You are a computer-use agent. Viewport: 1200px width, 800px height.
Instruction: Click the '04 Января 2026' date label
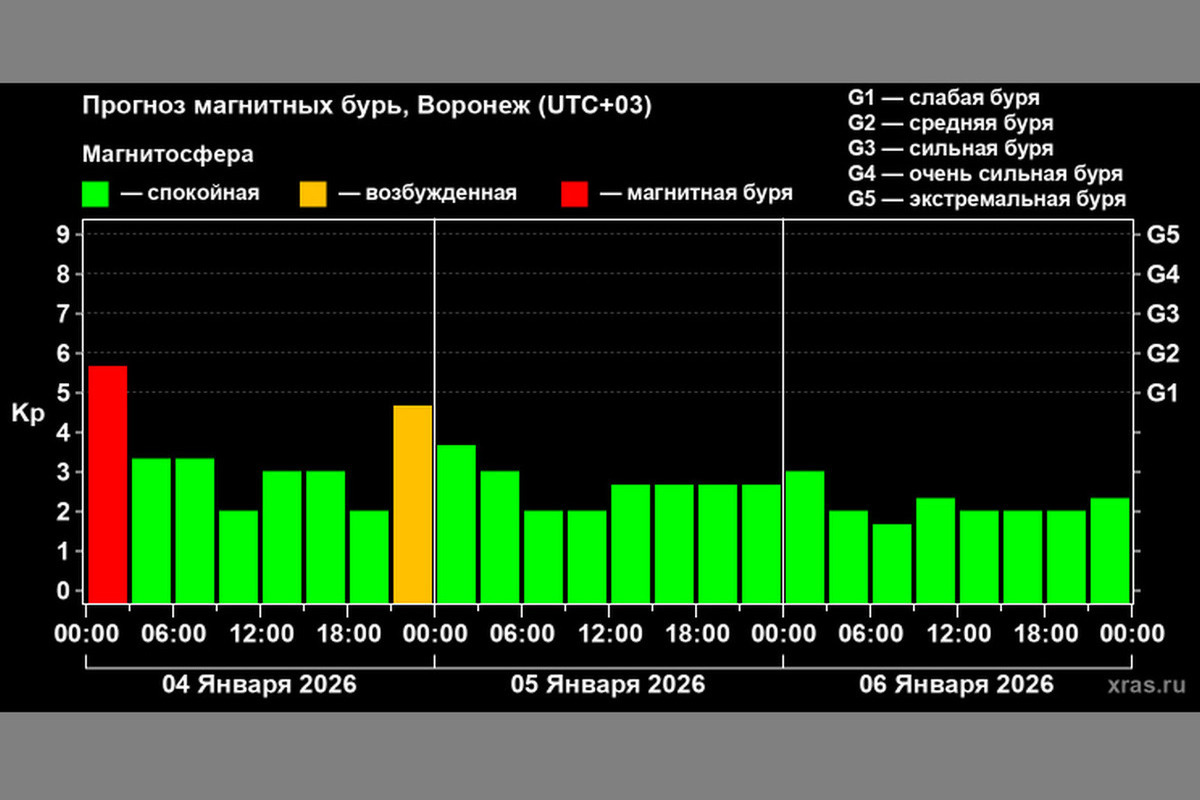tap(259, 685)
